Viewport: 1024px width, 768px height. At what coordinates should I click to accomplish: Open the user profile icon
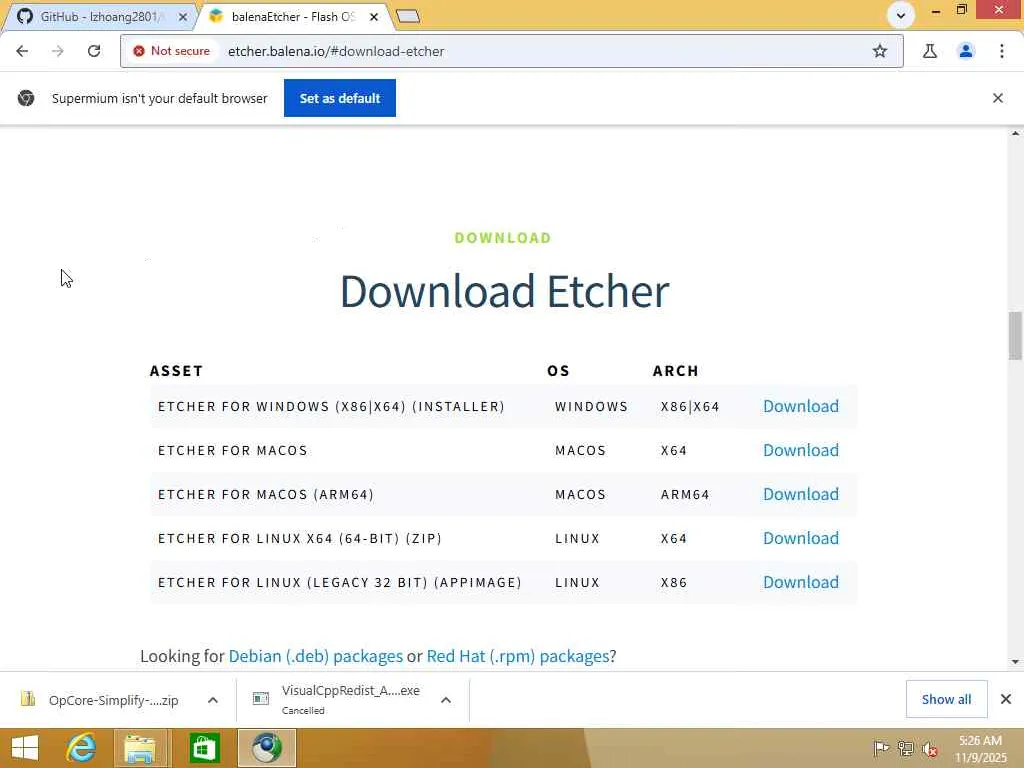[x=966, y=51]
